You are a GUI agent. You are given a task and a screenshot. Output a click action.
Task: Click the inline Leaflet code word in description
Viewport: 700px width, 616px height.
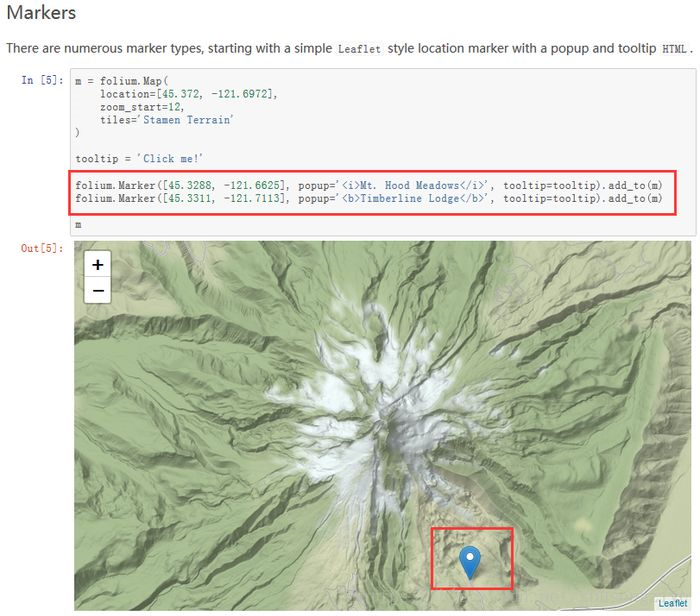pyautogui.click(x=359, y=49)
